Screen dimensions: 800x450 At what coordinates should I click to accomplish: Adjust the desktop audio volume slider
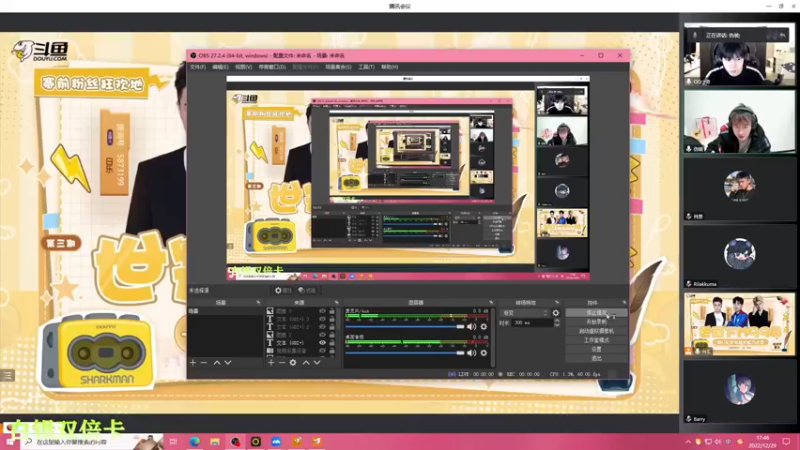click(405, 353)
